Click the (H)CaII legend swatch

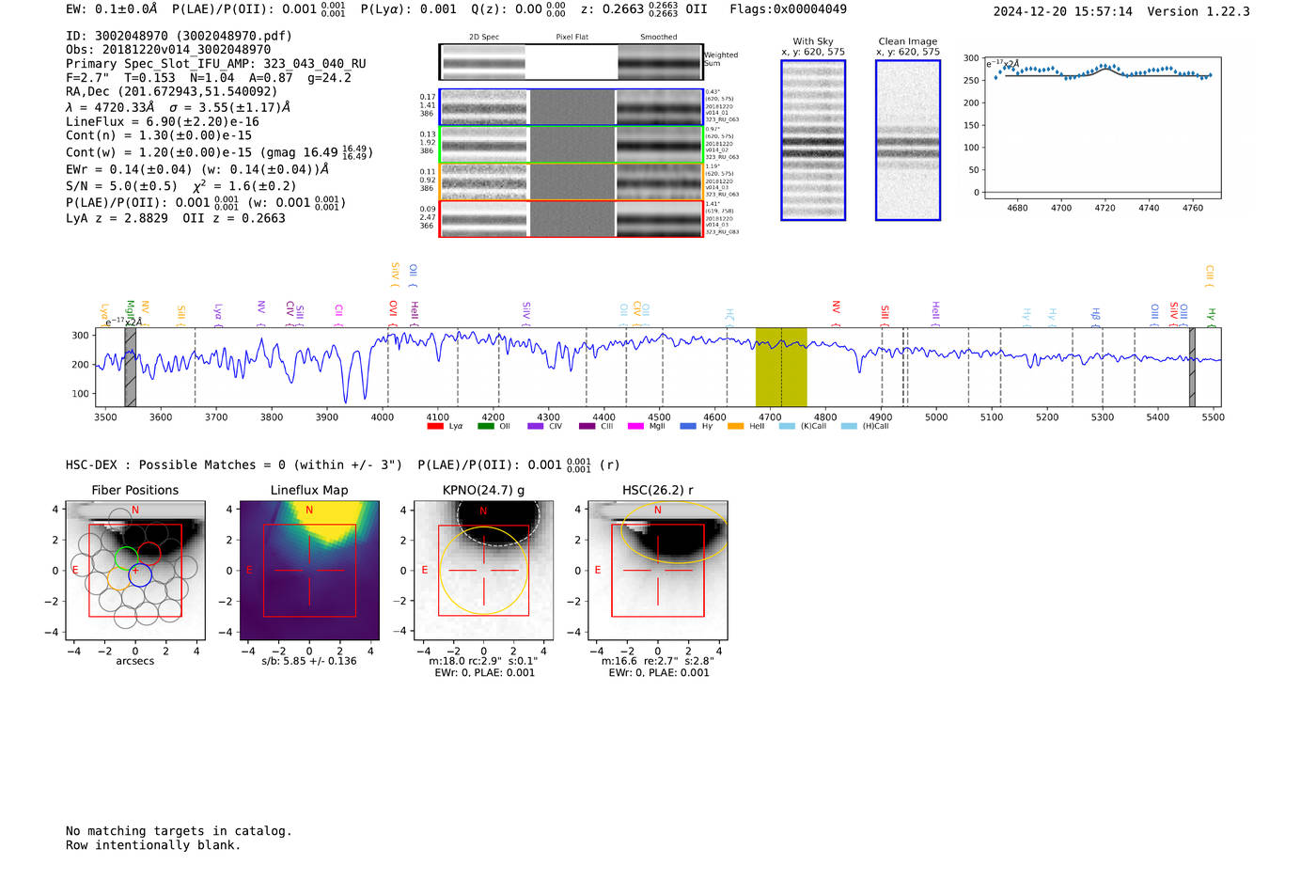tap(849, 426)
